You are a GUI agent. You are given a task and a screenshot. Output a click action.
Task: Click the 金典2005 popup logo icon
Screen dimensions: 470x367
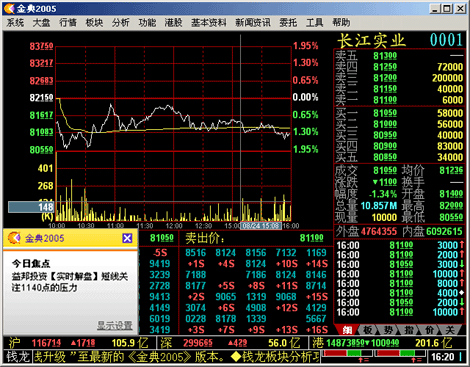(x=14, y=238)
